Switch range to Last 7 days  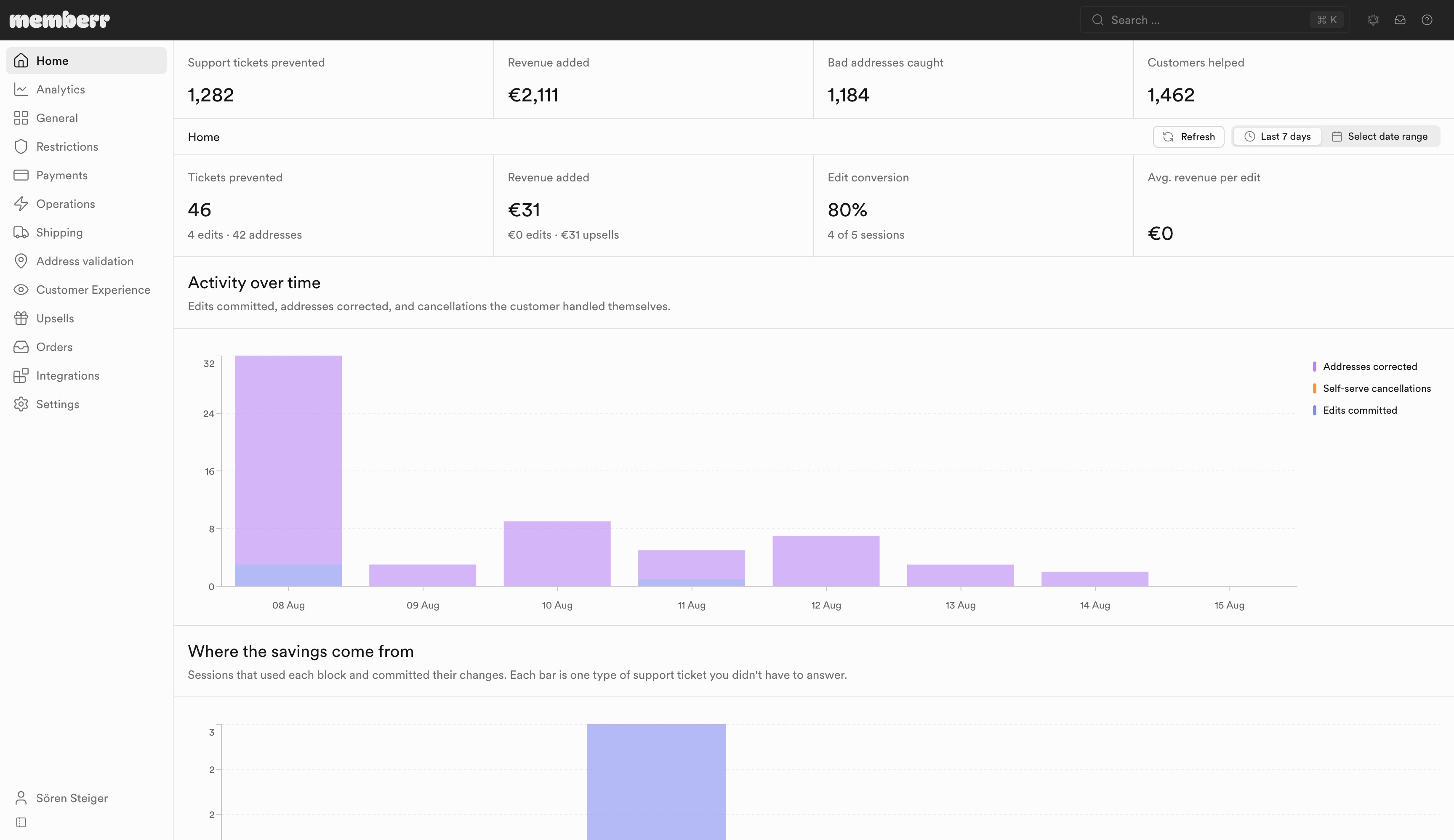click(1278, 137)
